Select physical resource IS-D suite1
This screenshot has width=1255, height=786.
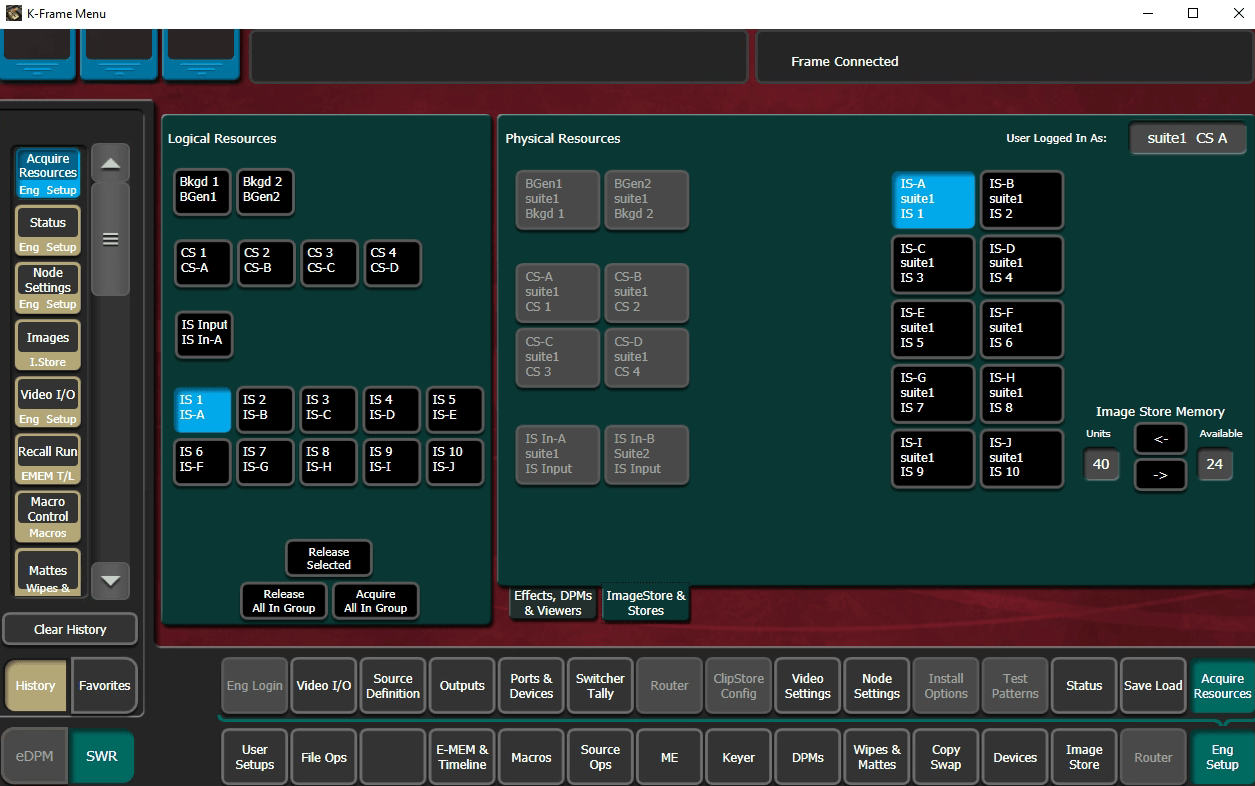click(x=1021, y=264)
